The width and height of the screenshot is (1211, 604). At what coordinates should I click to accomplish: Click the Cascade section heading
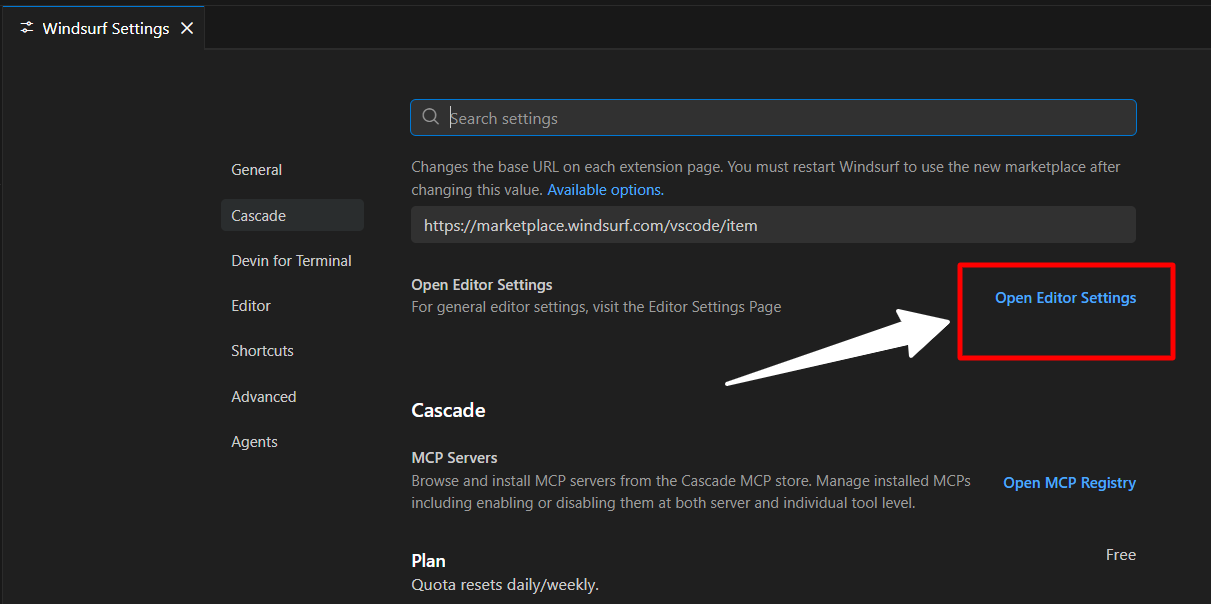coord(448,410)
